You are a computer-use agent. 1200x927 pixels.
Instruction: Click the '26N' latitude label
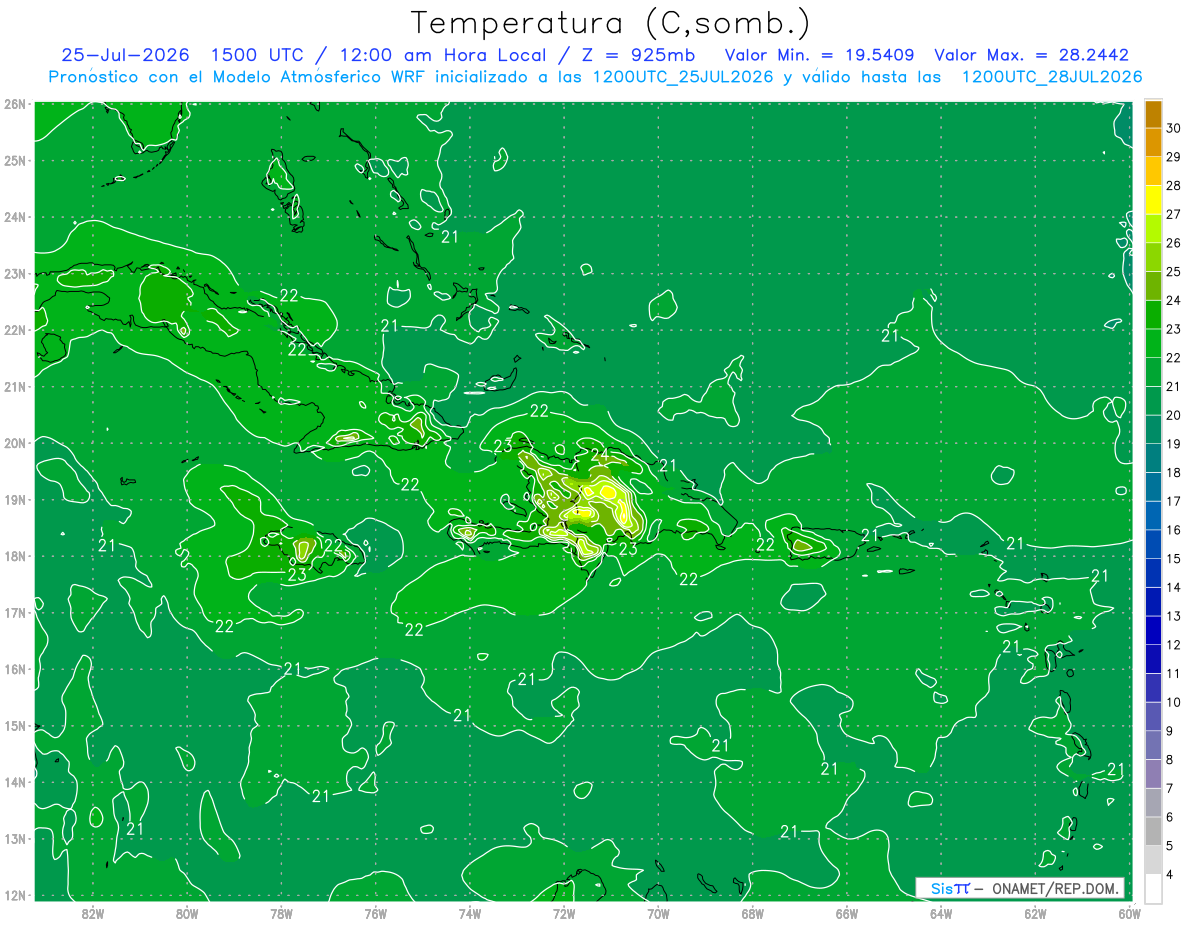coord(15,104)
